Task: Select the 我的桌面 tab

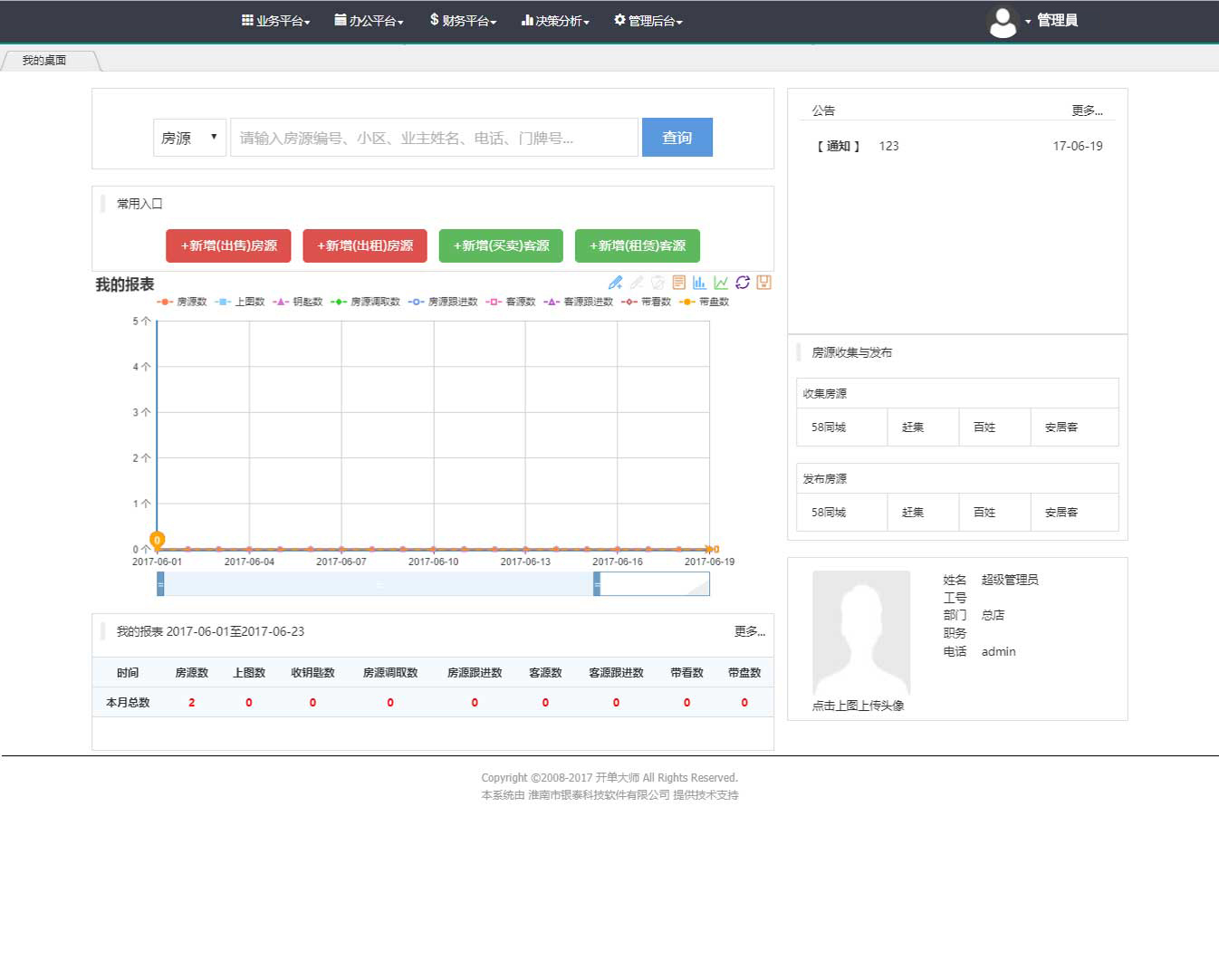Action: 44,61
